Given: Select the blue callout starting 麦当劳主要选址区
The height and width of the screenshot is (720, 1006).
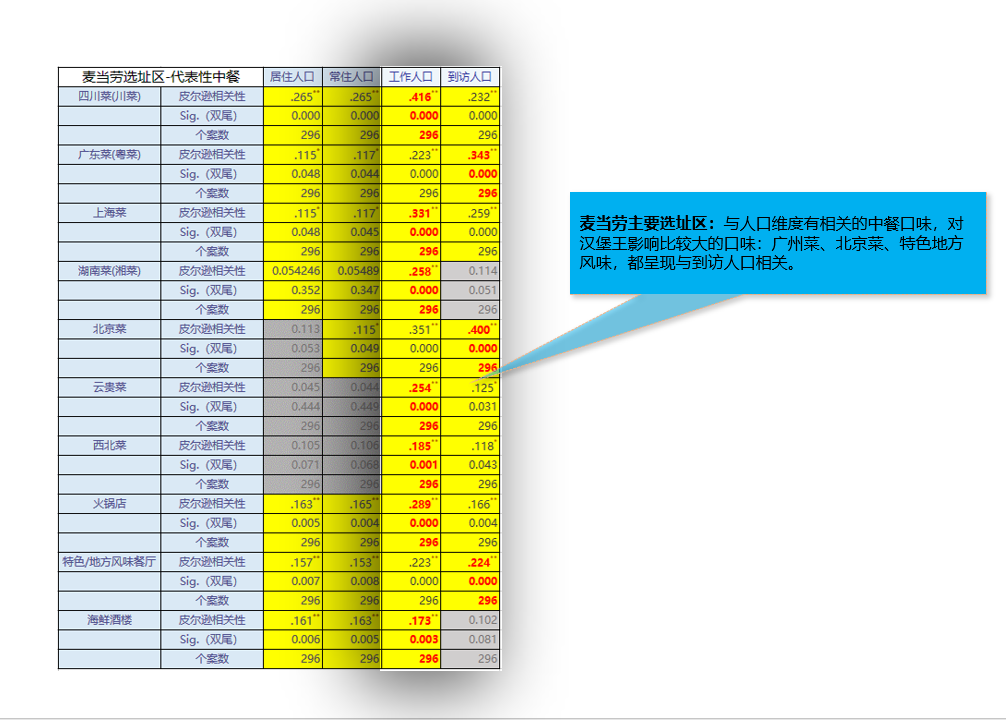Looking at the screenshot, I should [x=778, y=243].
